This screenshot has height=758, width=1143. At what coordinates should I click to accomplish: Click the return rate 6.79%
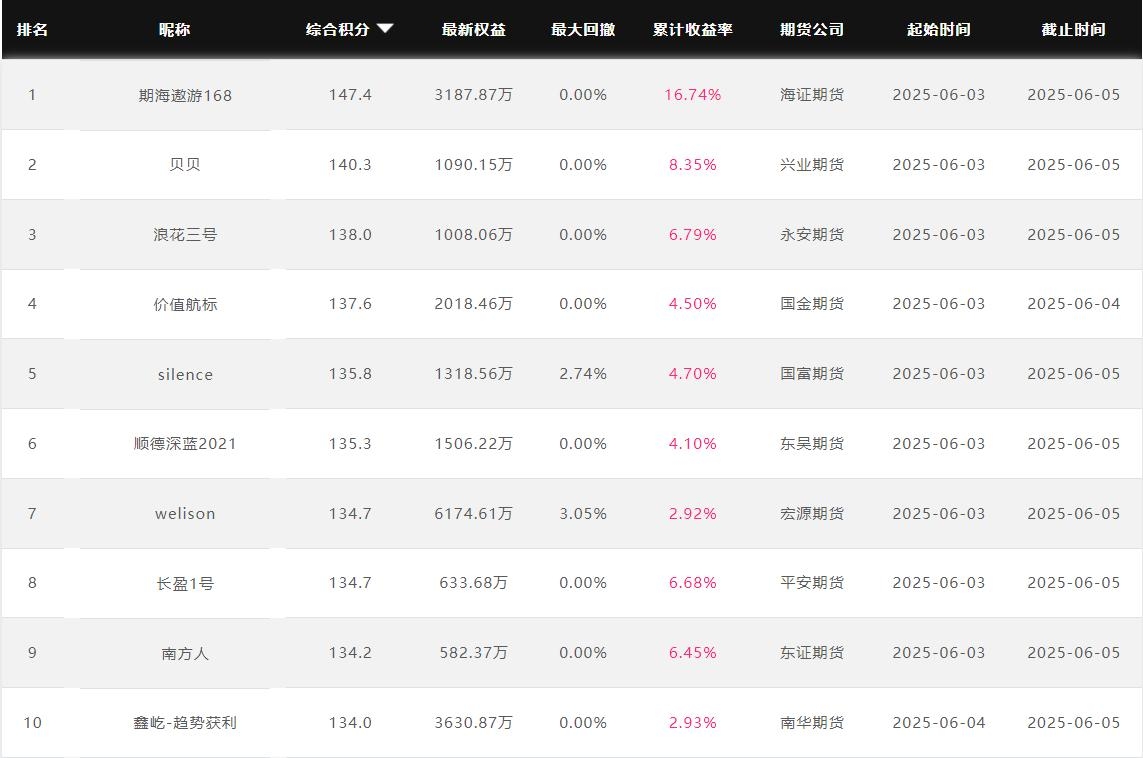tap(693, 235)
